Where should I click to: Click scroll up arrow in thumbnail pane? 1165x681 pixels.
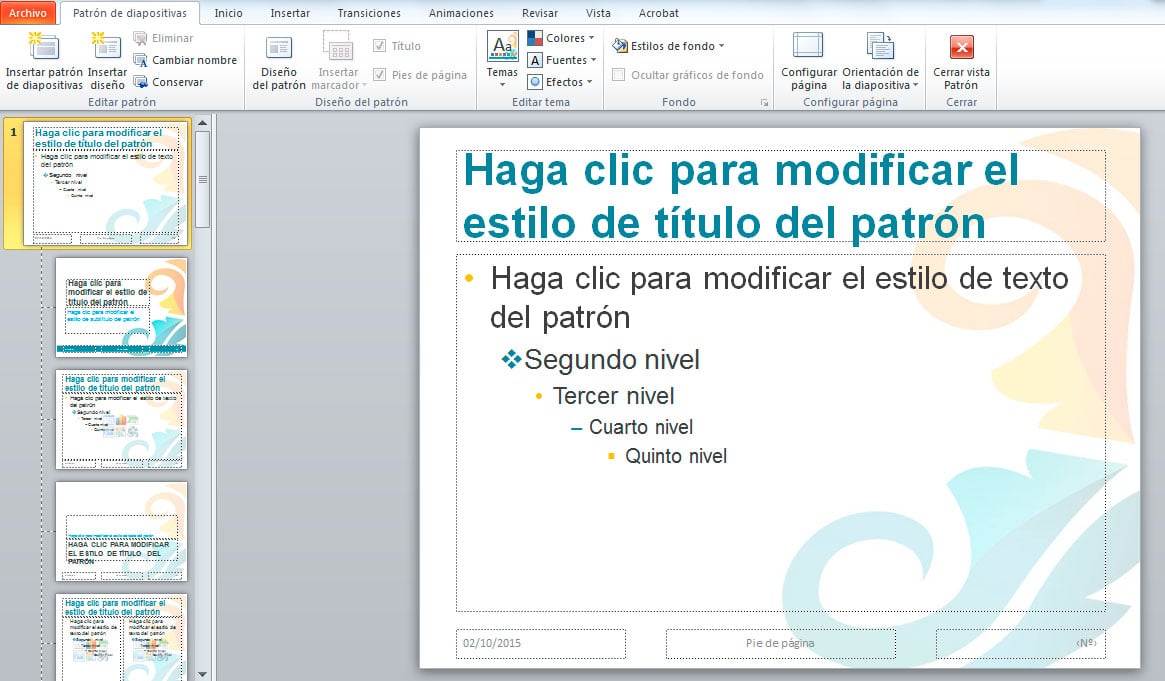click(x=202, y=123)
